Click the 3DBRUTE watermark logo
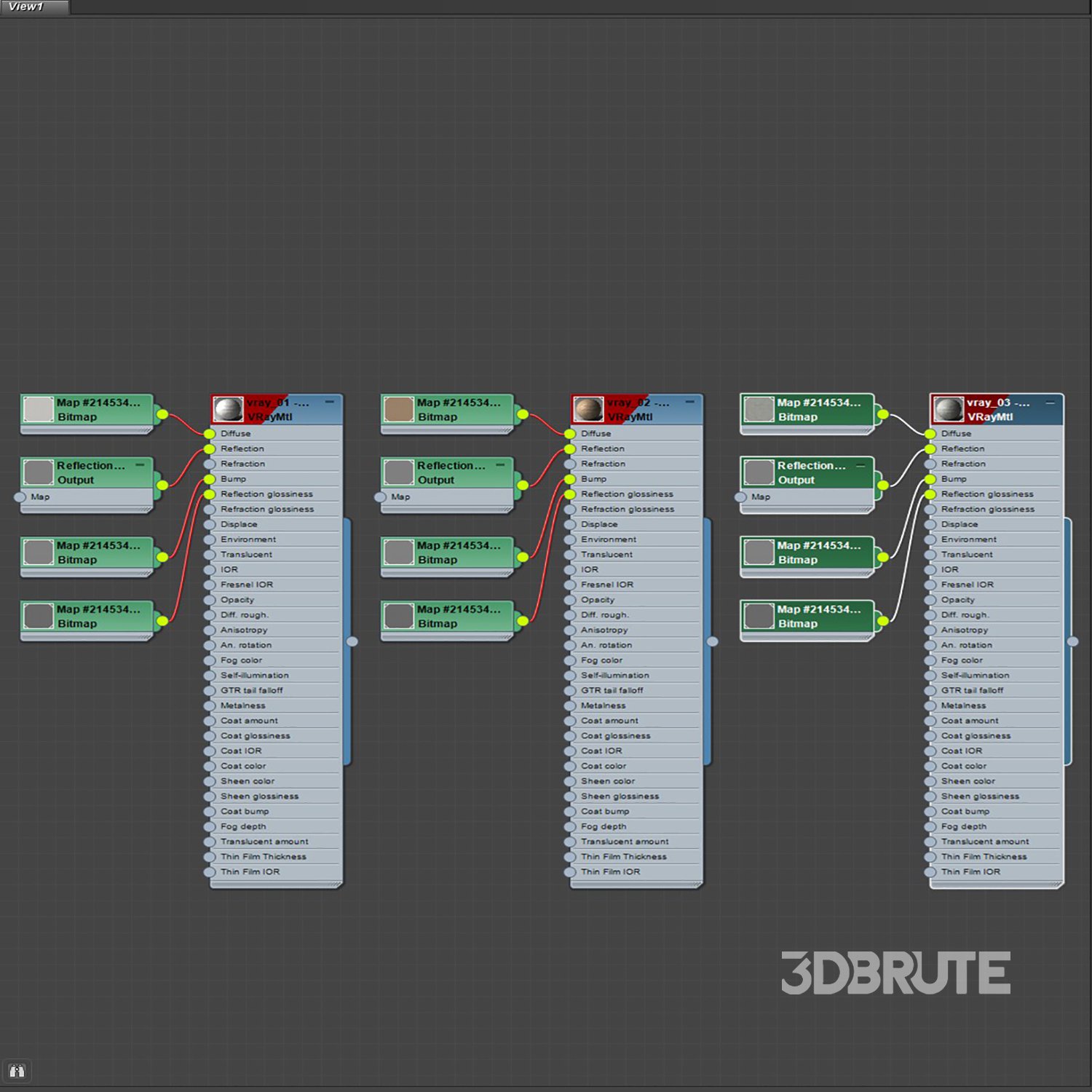 [895, 973]
